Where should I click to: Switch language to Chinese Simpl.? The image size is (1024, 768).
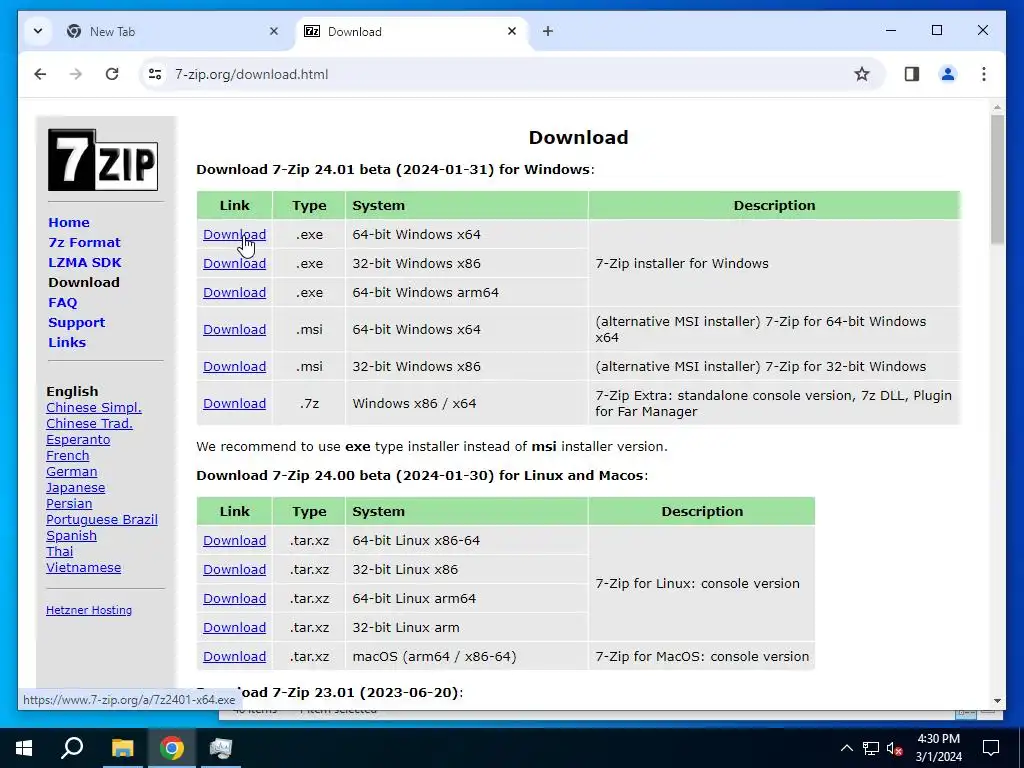pyautogui.click(x=93, y=408)
